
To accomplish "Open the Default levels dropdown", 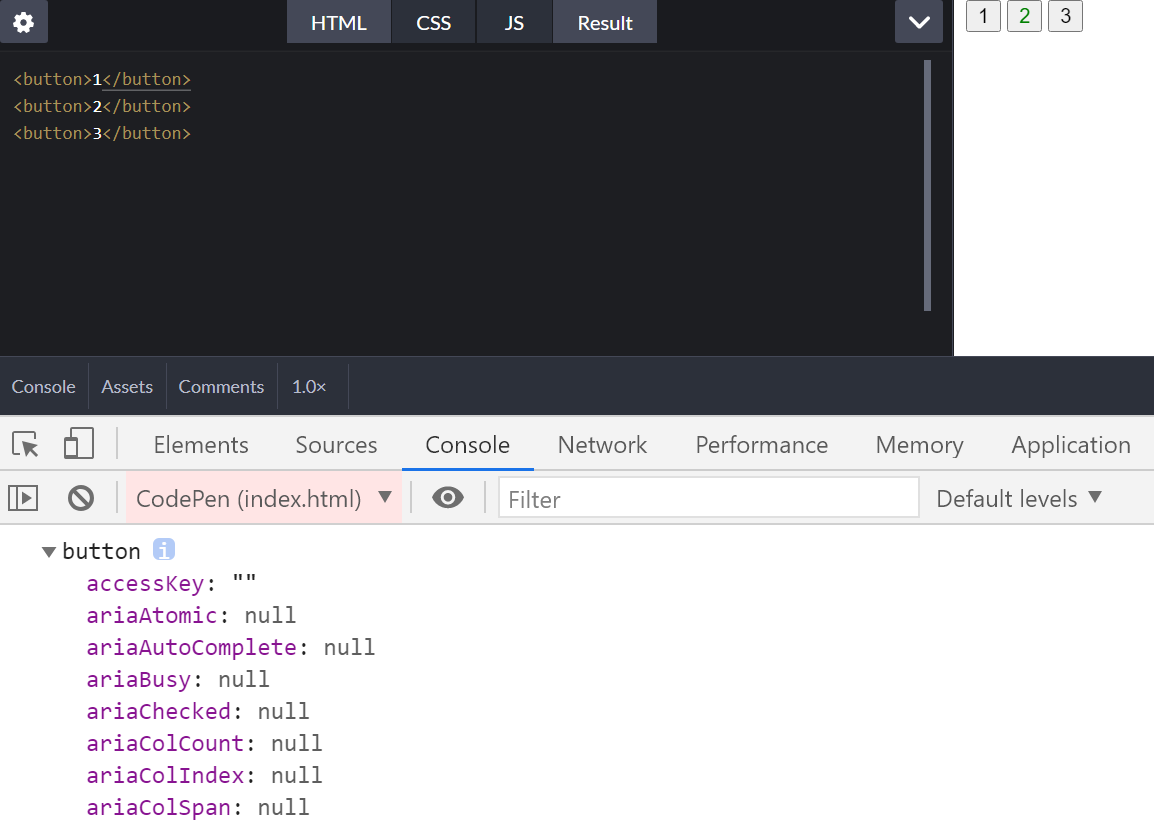I will tap(1019, 498).
